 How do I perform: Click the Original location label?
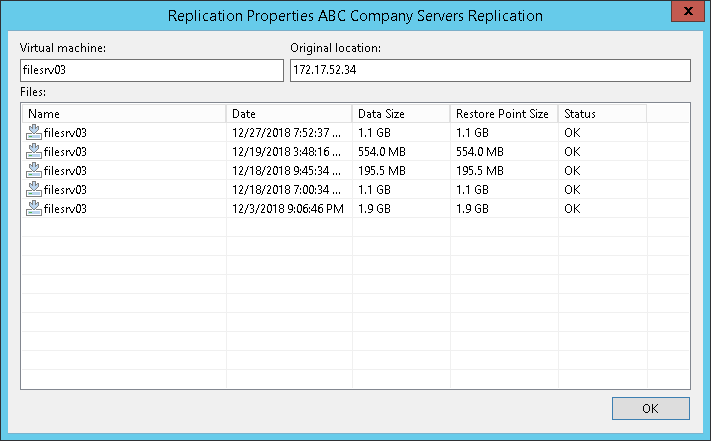[335, 48]
